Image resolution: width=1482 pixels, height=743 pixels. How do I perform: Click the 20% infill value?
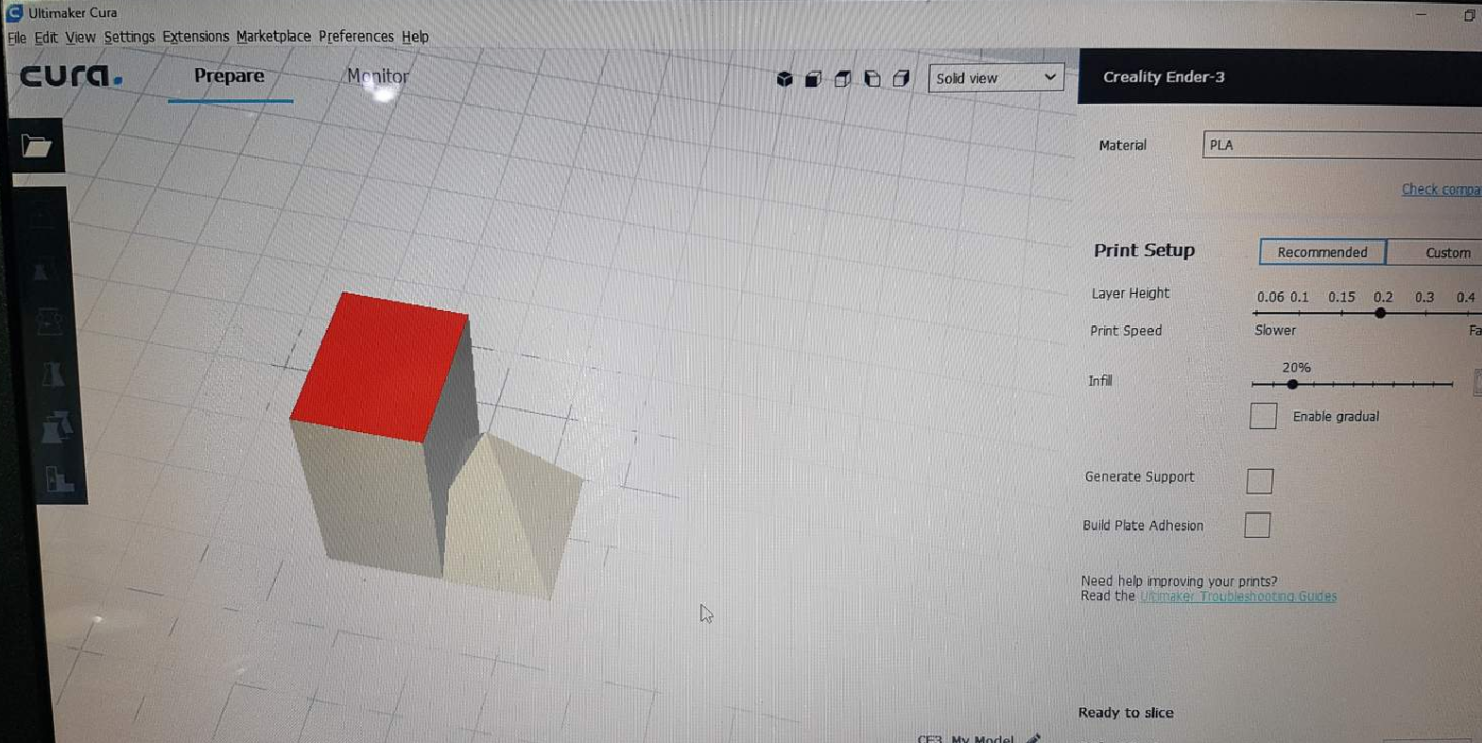1296,367
